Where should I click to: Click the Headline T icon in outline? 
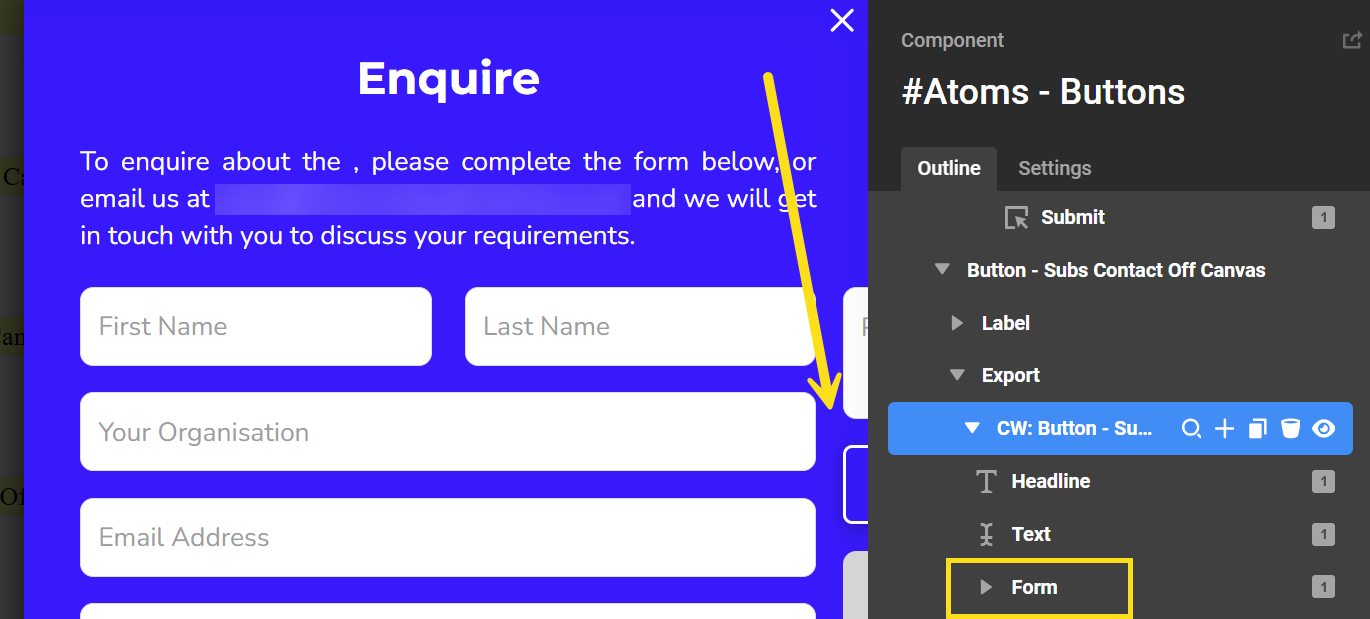986,482
